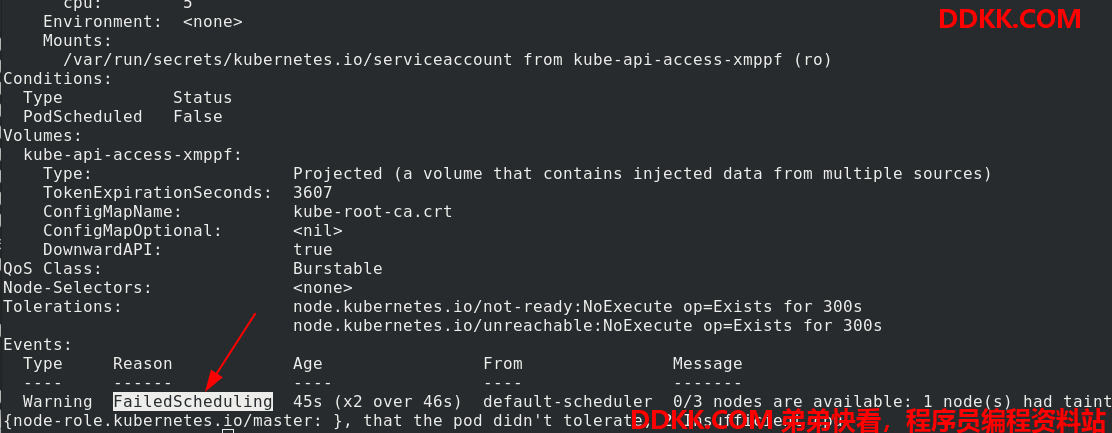Click the DDKK.COM watermark at top right
Screen dimensions: 1112x433
click(x=1009, y=19)
